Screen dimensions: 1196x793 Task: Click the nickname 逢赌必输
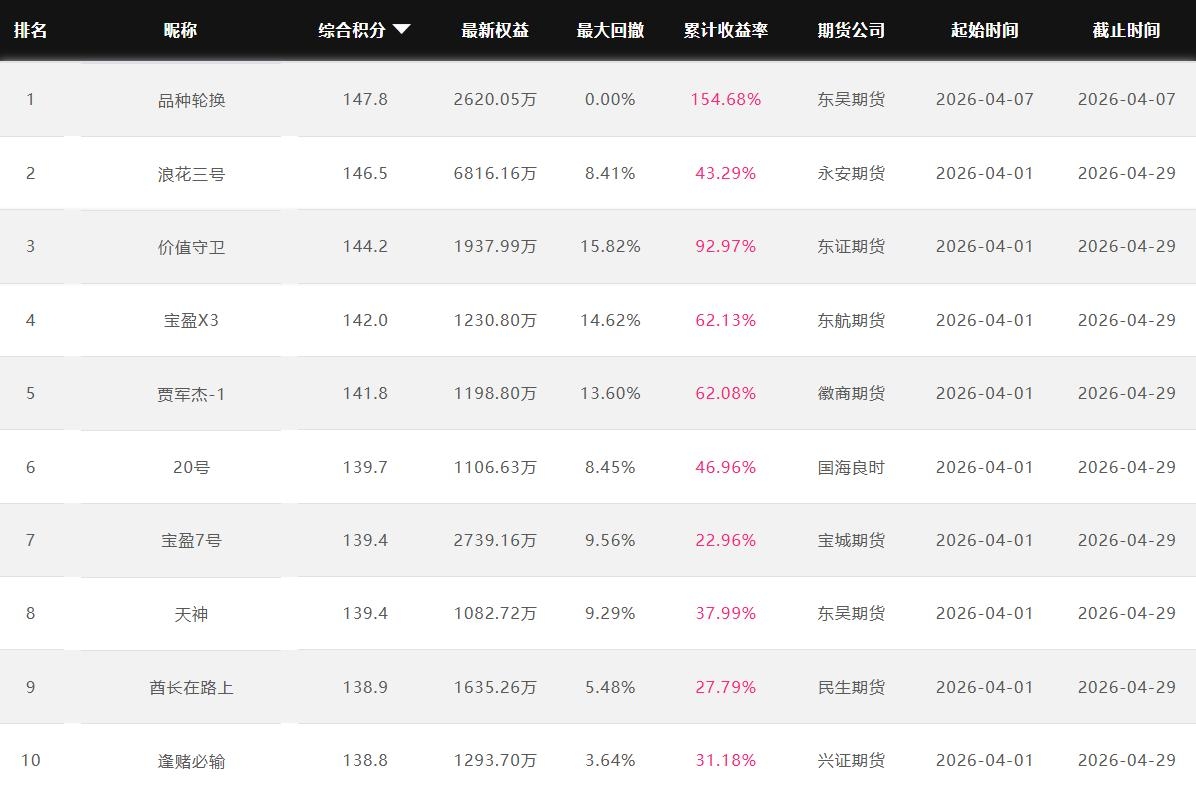click(191, 761)
